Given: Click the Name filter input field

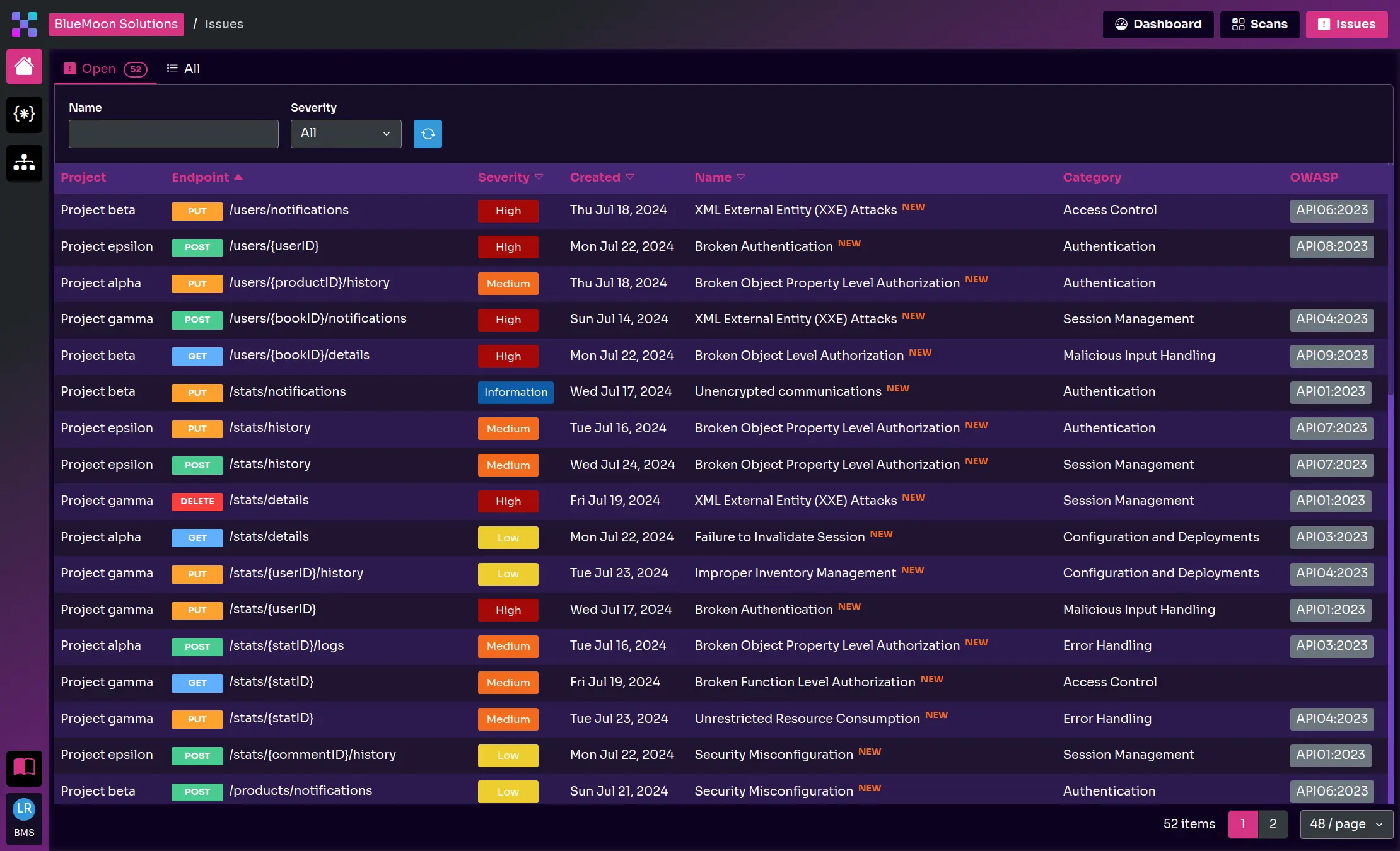Looking at the screenshot, I should point(173,134).
